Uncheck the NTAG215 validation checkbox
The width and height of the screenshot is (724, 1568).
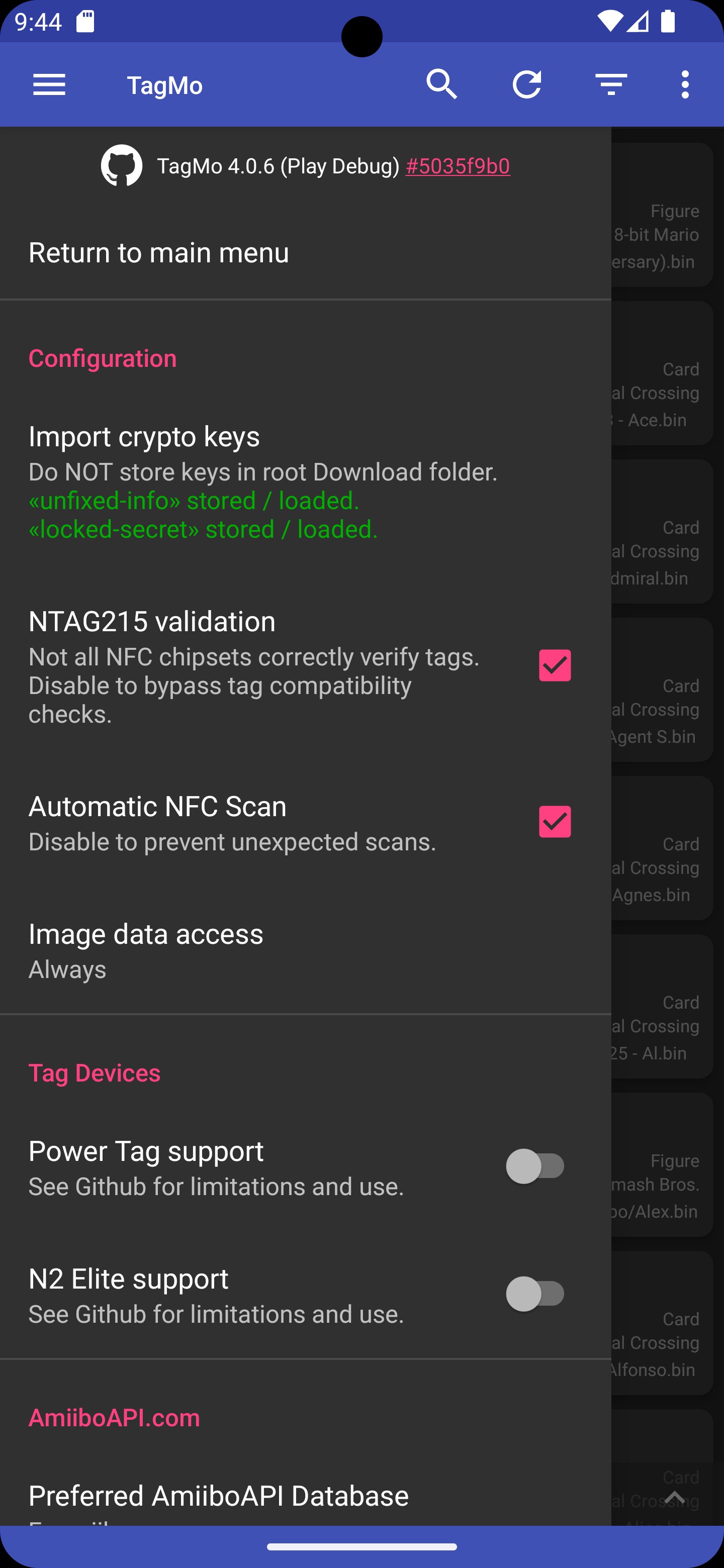554,665
